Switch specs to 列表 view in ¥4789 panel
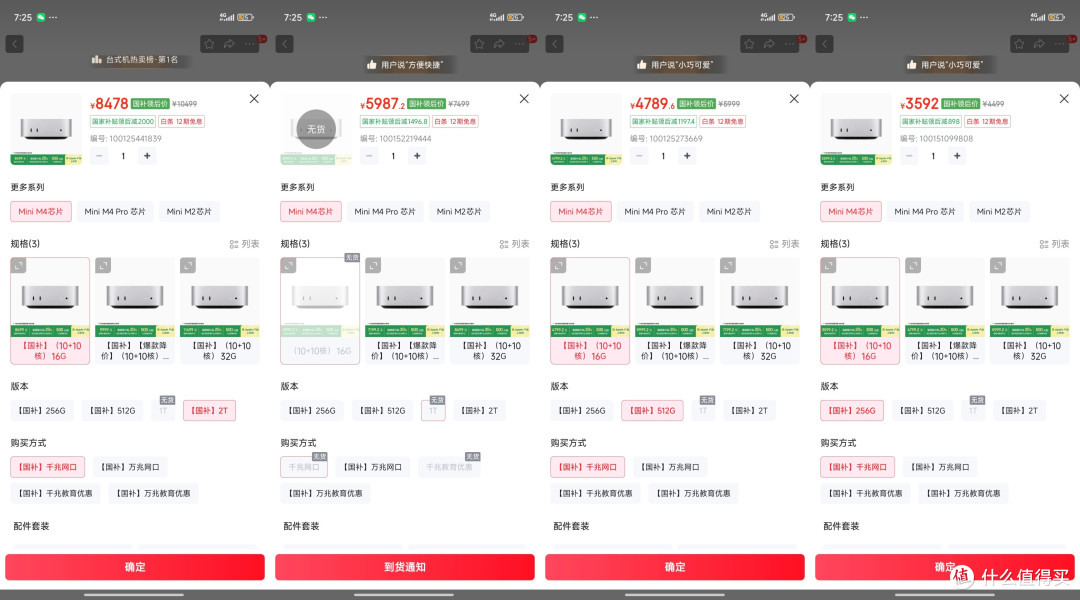This screenshot has width=1080, height=600. [785, 244]
